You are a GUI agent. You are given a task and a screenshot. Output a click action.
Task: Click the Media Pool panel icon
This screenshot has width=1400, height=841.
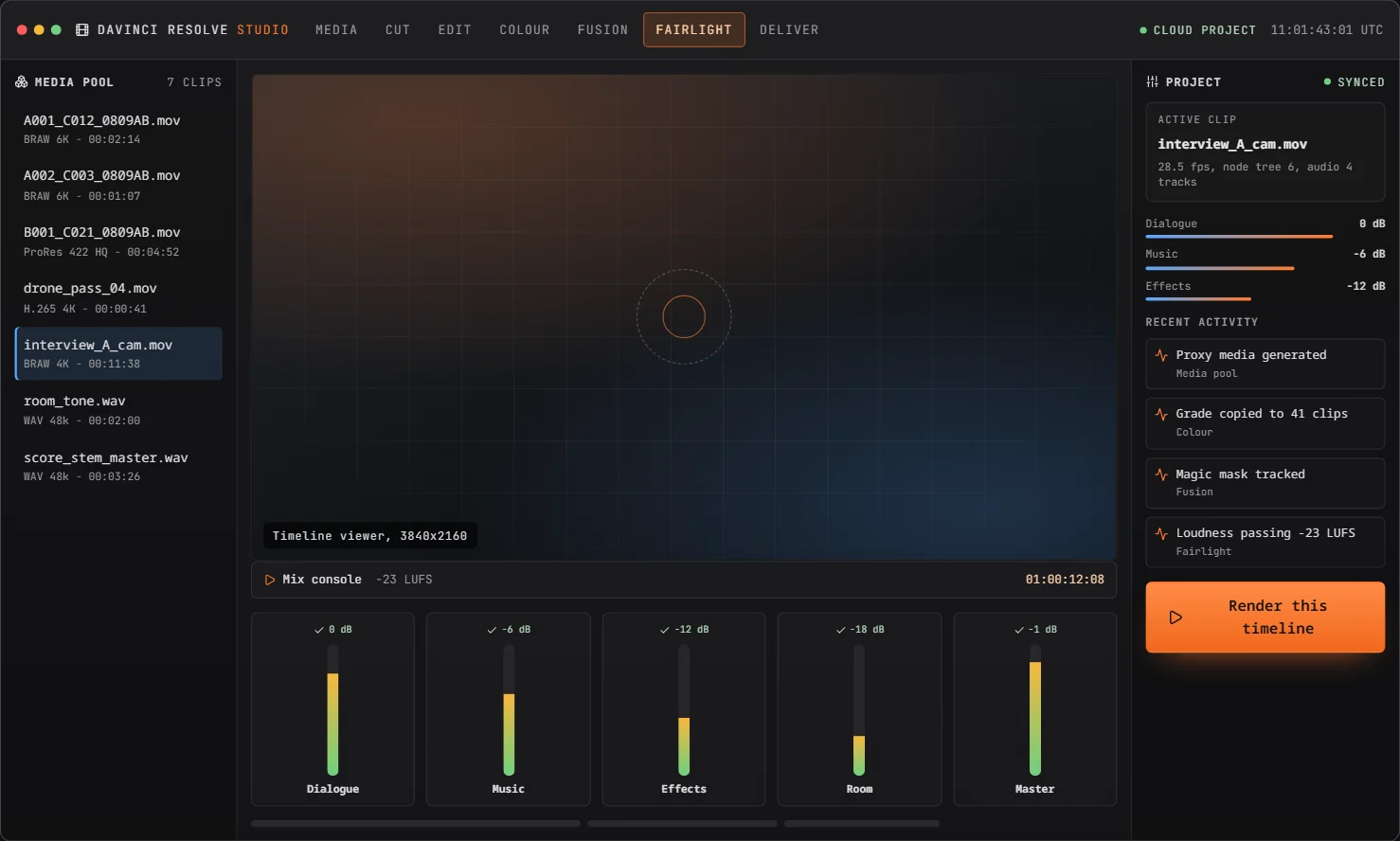pyautogui.click(x=21, y=82)
